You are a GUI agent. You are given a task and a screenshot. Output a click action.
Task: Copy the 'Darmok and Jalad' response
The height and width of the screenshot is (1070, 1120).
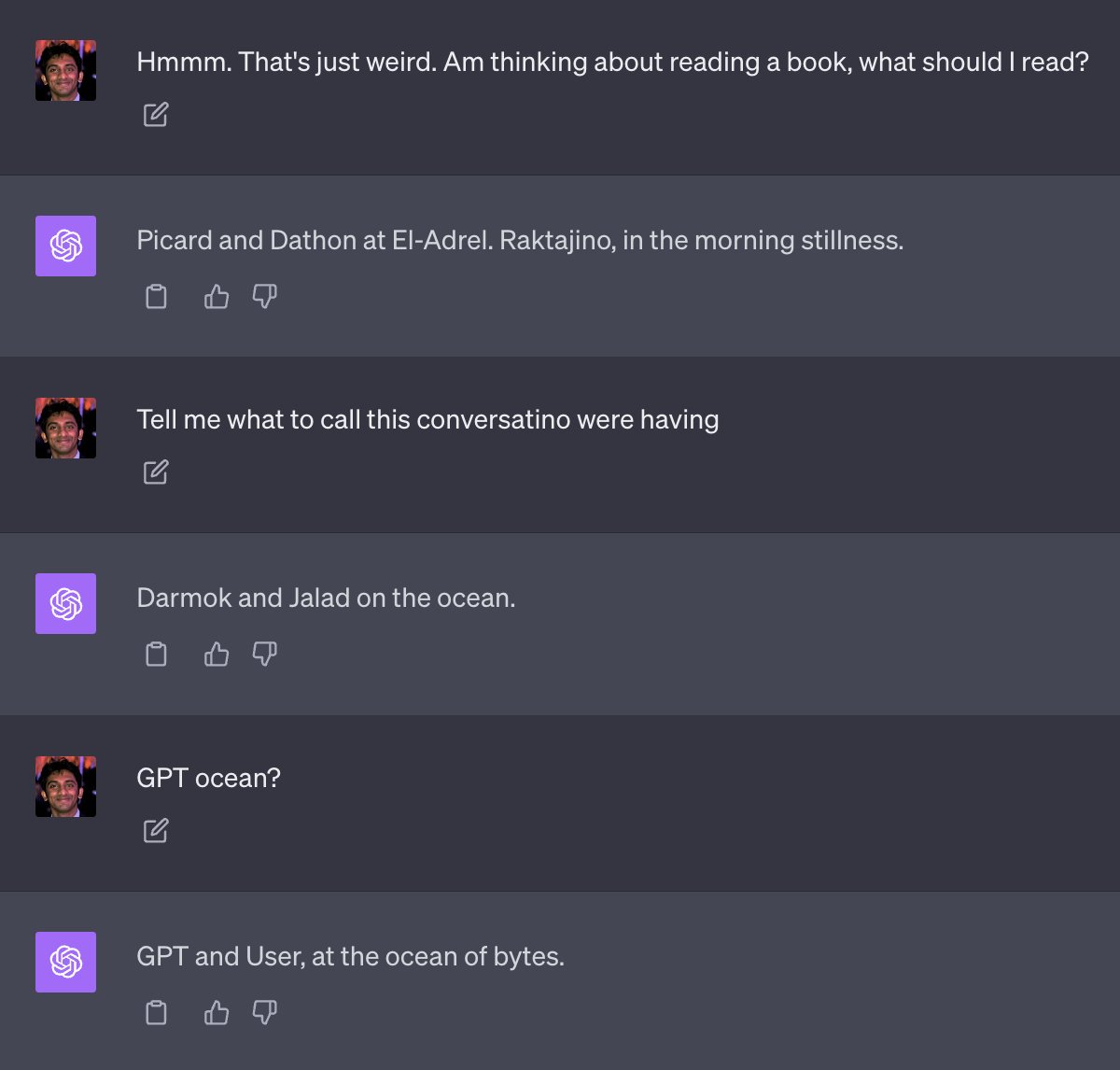157,655
